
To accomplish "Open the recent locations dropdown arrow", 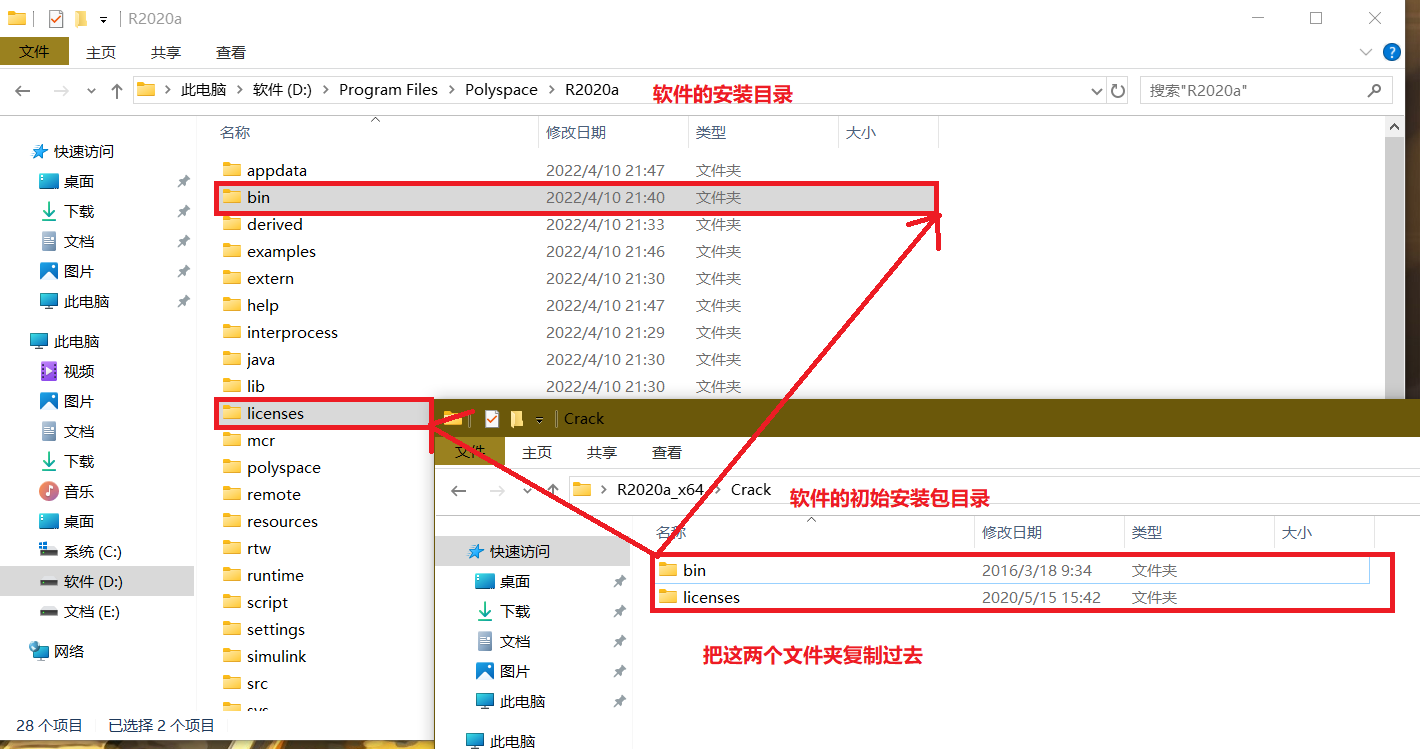I will (91, 91).
